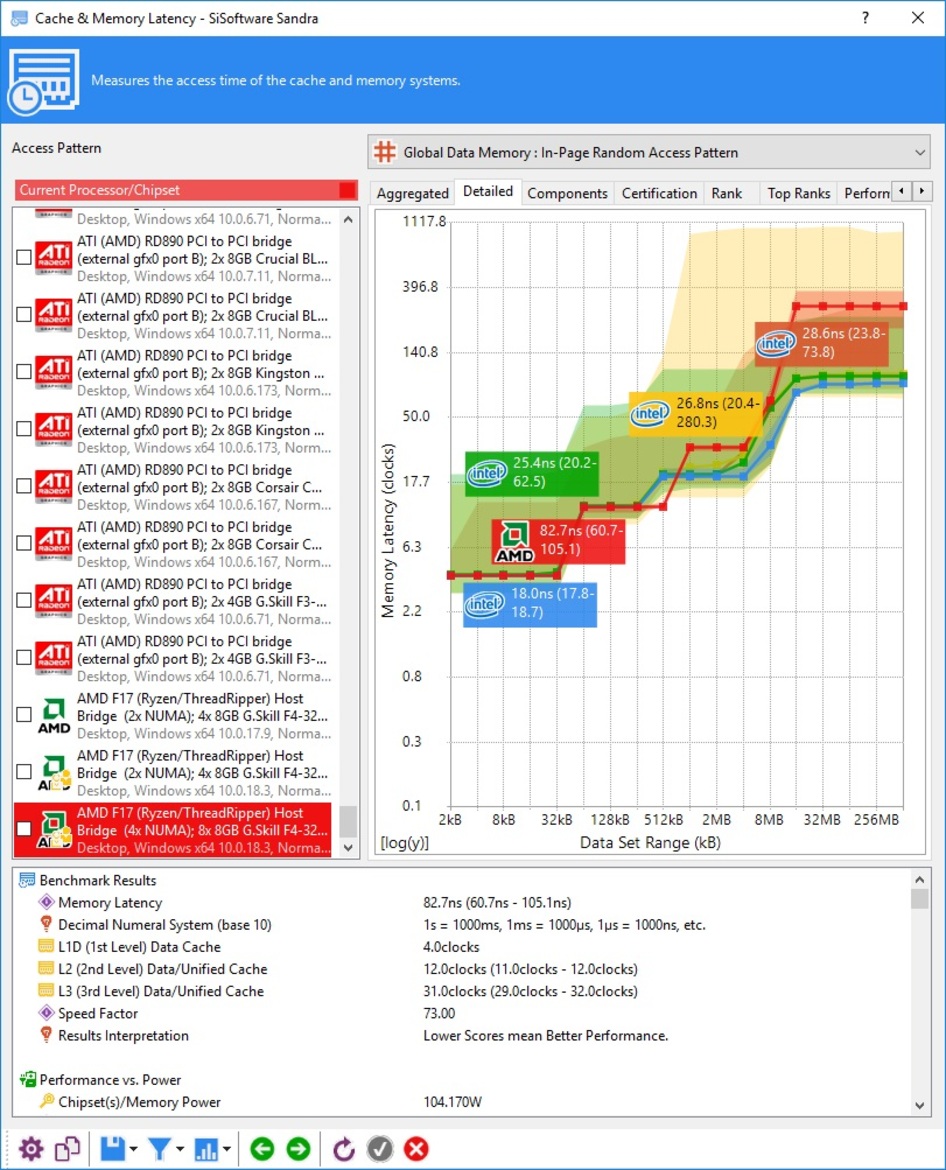The width and height of the screenshot is (946, 1170).
Task: Open the settings gear in bottom toolbar
Action: (31, 1149)
